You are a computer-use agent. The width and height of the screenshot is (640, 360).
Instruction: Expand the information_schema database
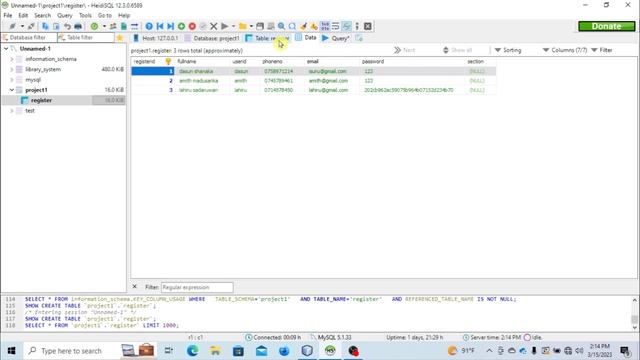[12, 59]
